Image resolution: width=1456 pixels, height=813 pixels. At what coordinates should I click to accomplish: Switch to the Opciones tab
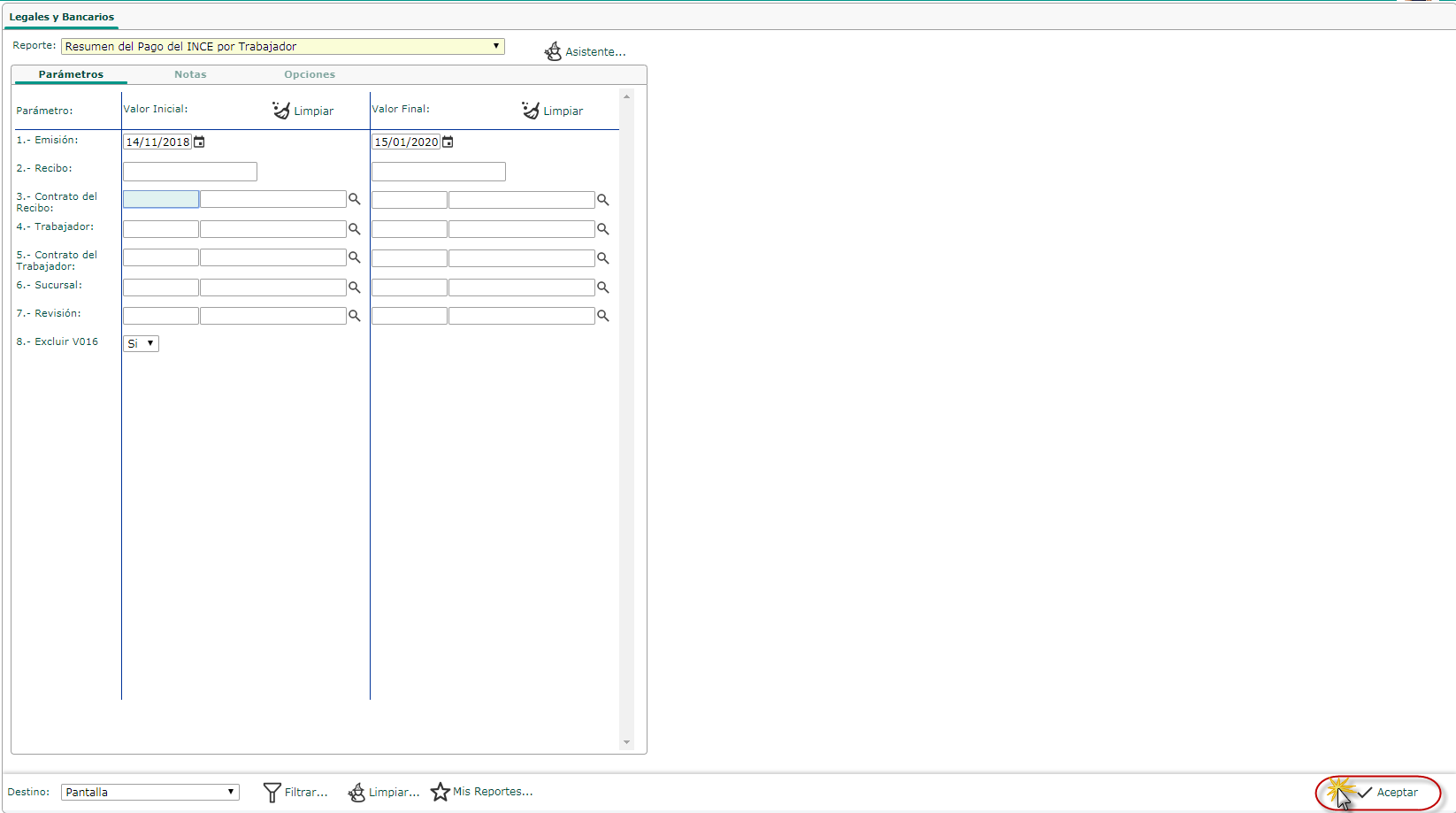310,74
